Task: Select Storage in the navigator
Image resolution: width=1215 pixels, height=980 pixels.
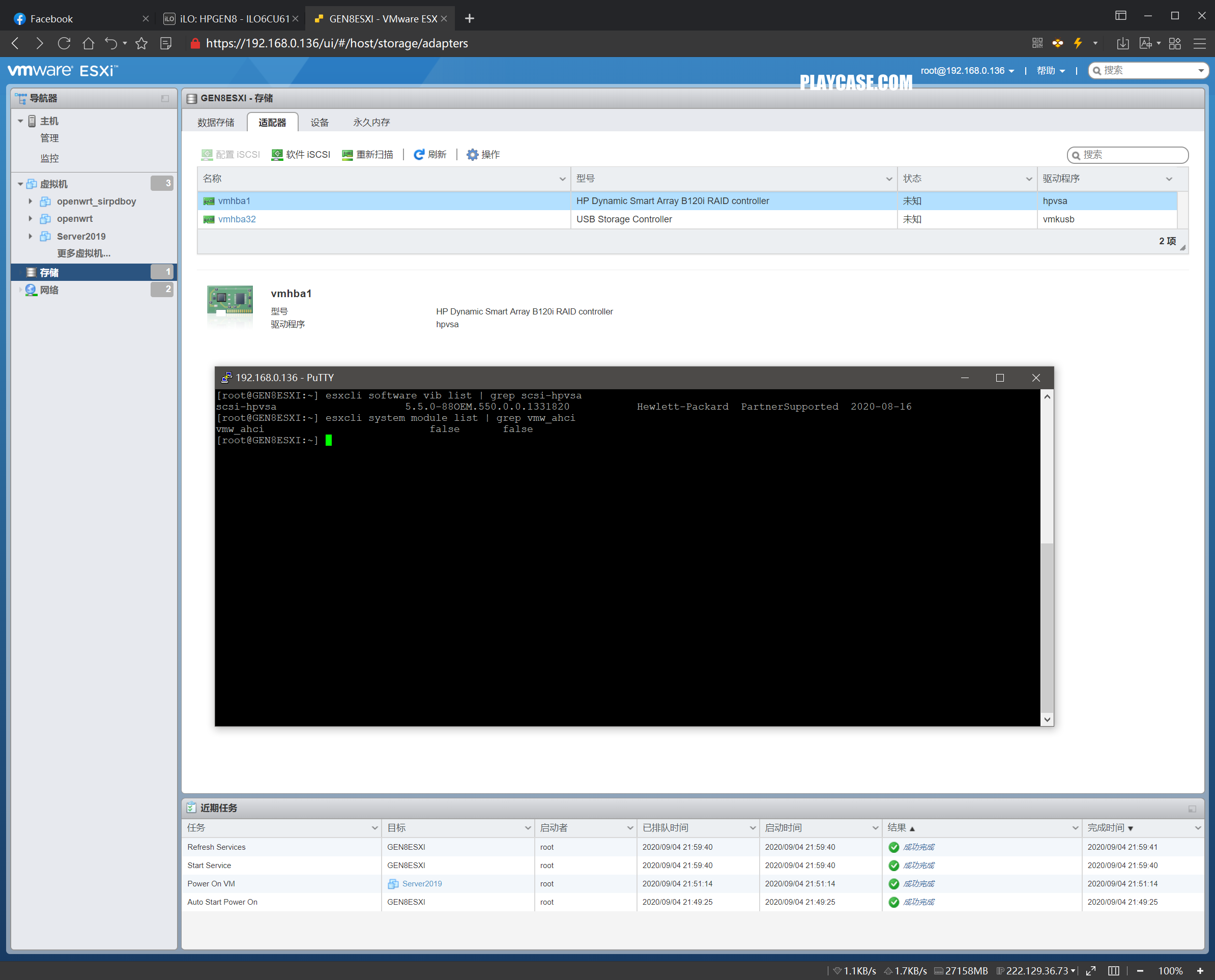Action: pos(94,273)
